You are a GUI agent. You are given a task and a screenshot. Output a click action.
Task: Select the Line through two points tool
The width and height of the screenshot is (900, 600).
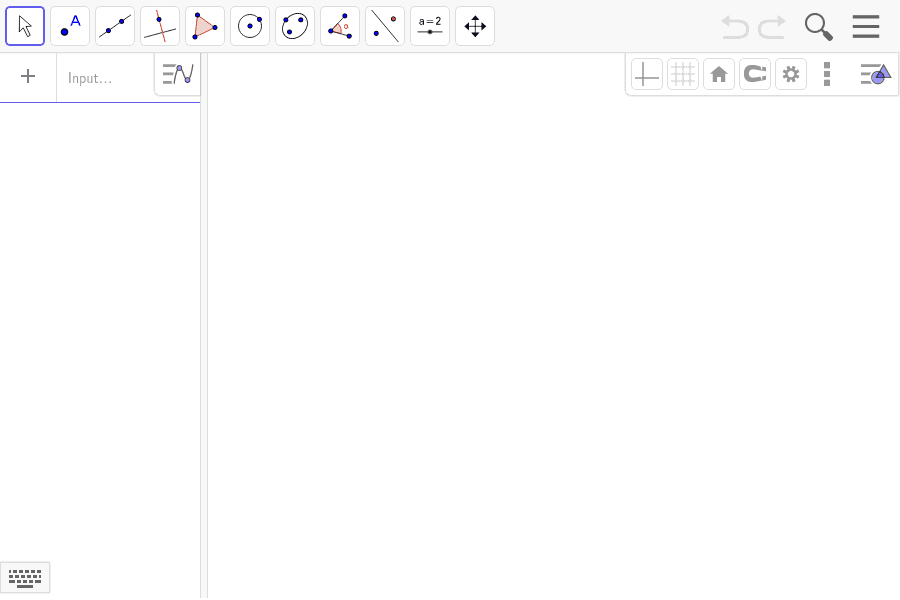(115, 26)
